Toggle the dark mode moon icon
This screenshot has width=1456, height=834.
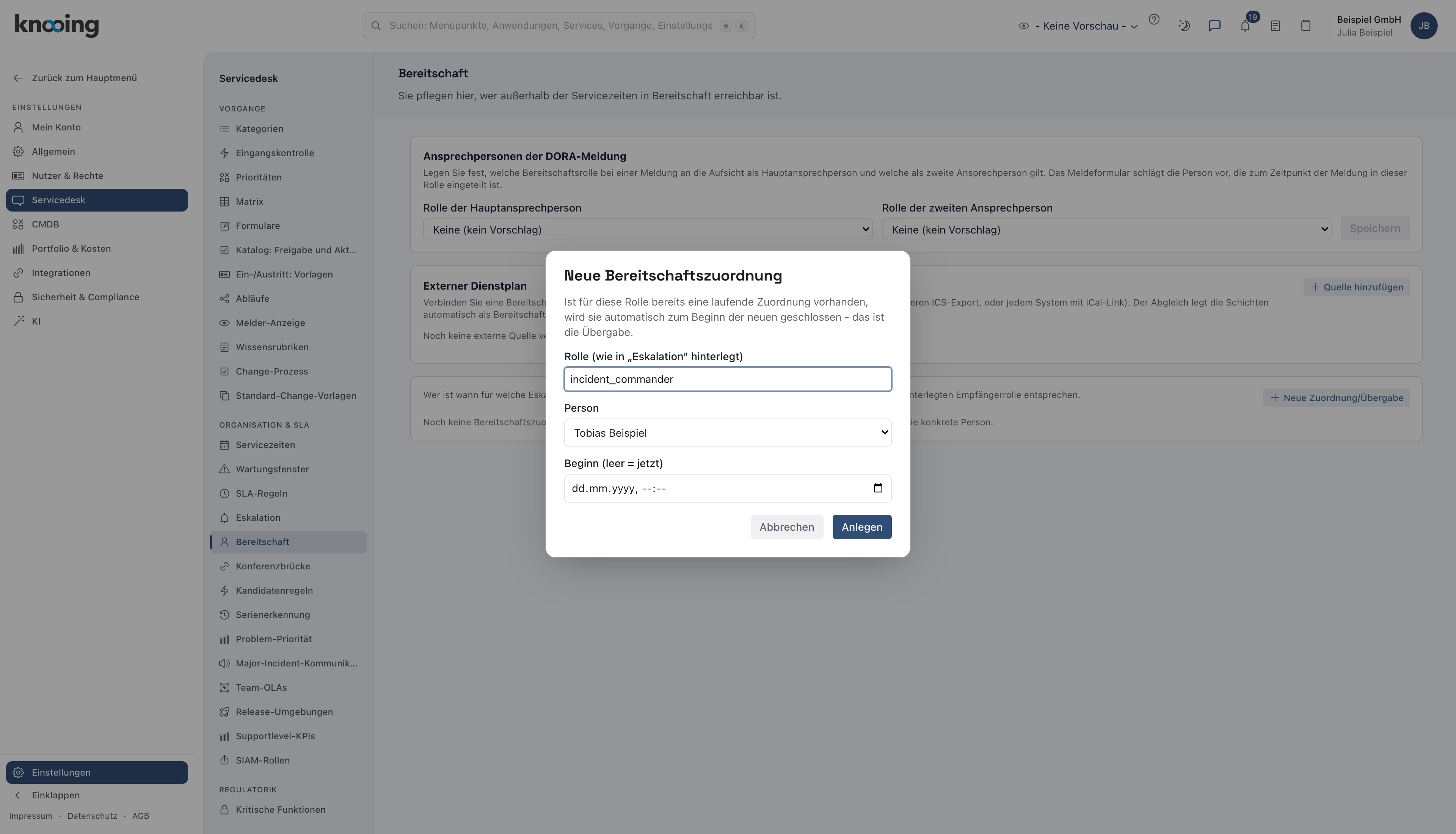[x=1184, y=26]
